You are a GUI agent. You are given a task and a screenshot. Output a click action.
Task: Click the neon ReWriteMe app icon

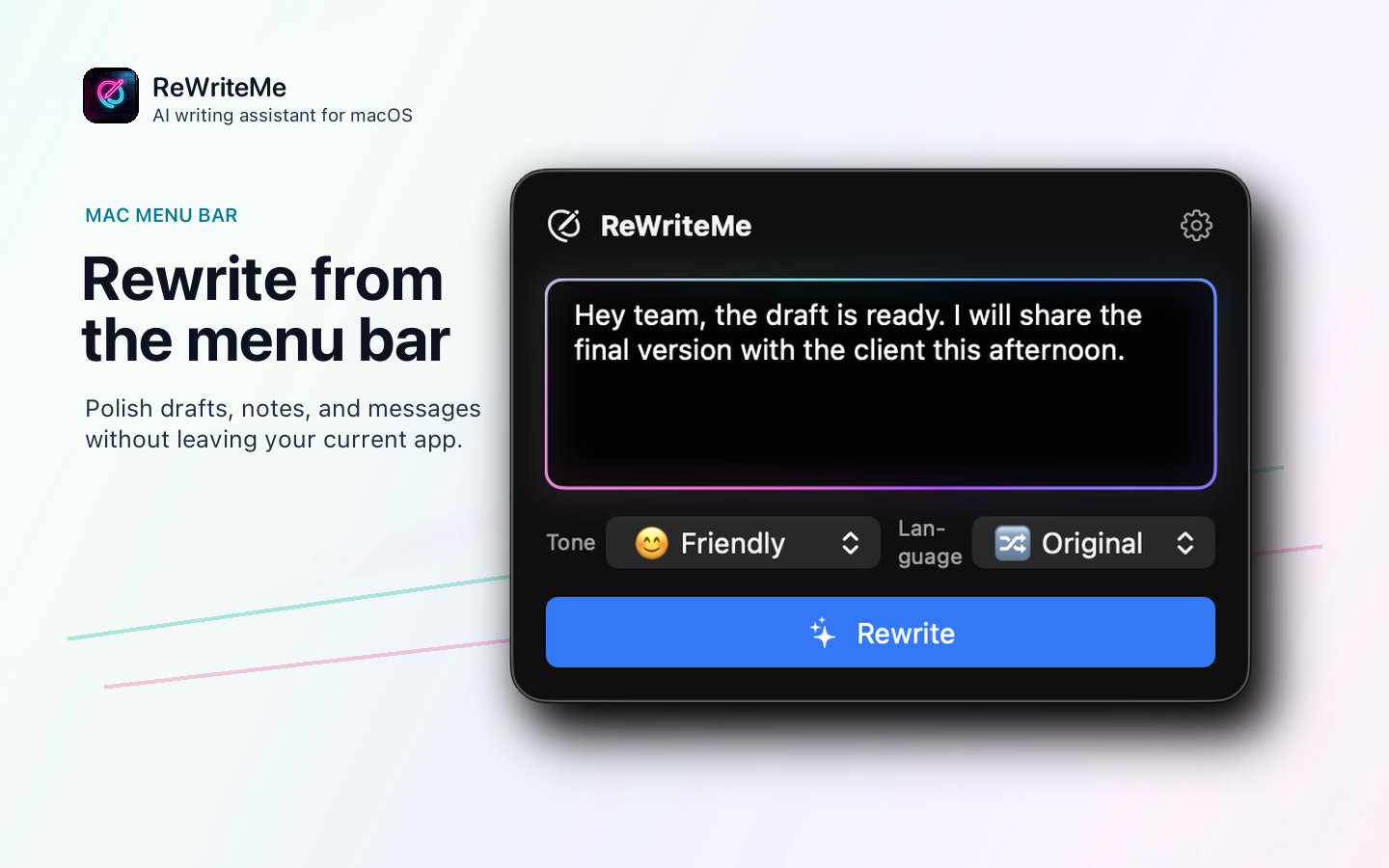click(111, 95)
